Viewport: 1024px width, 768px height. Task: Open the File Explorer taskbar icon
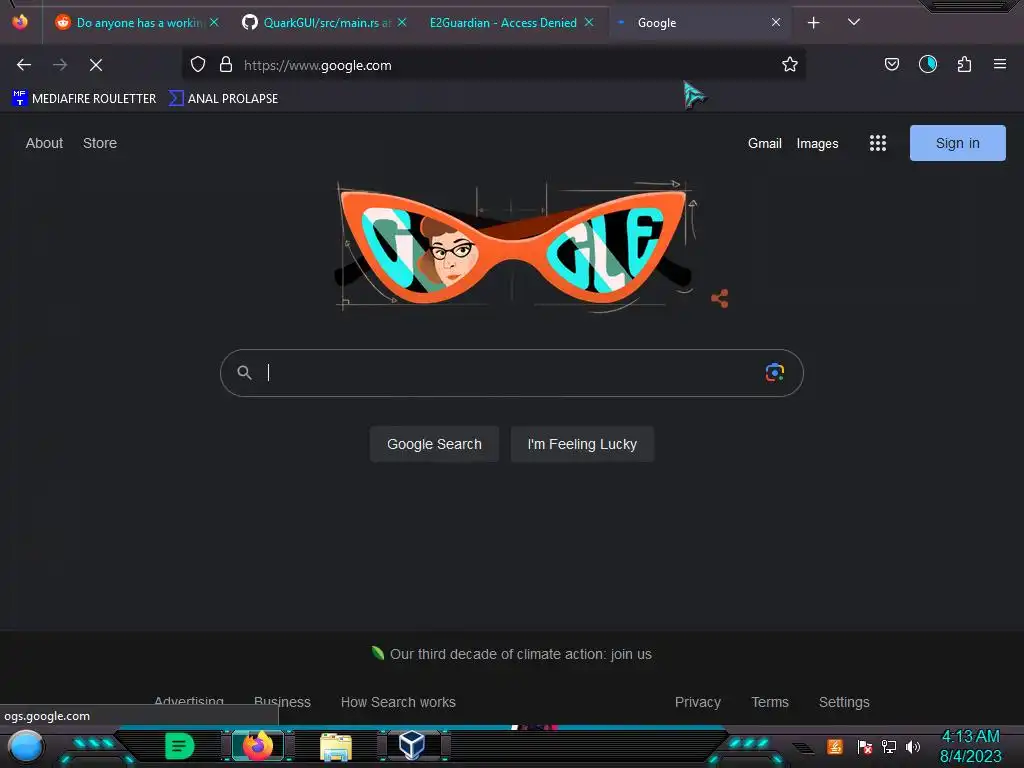pyautogui.click(x=336, y=746)
